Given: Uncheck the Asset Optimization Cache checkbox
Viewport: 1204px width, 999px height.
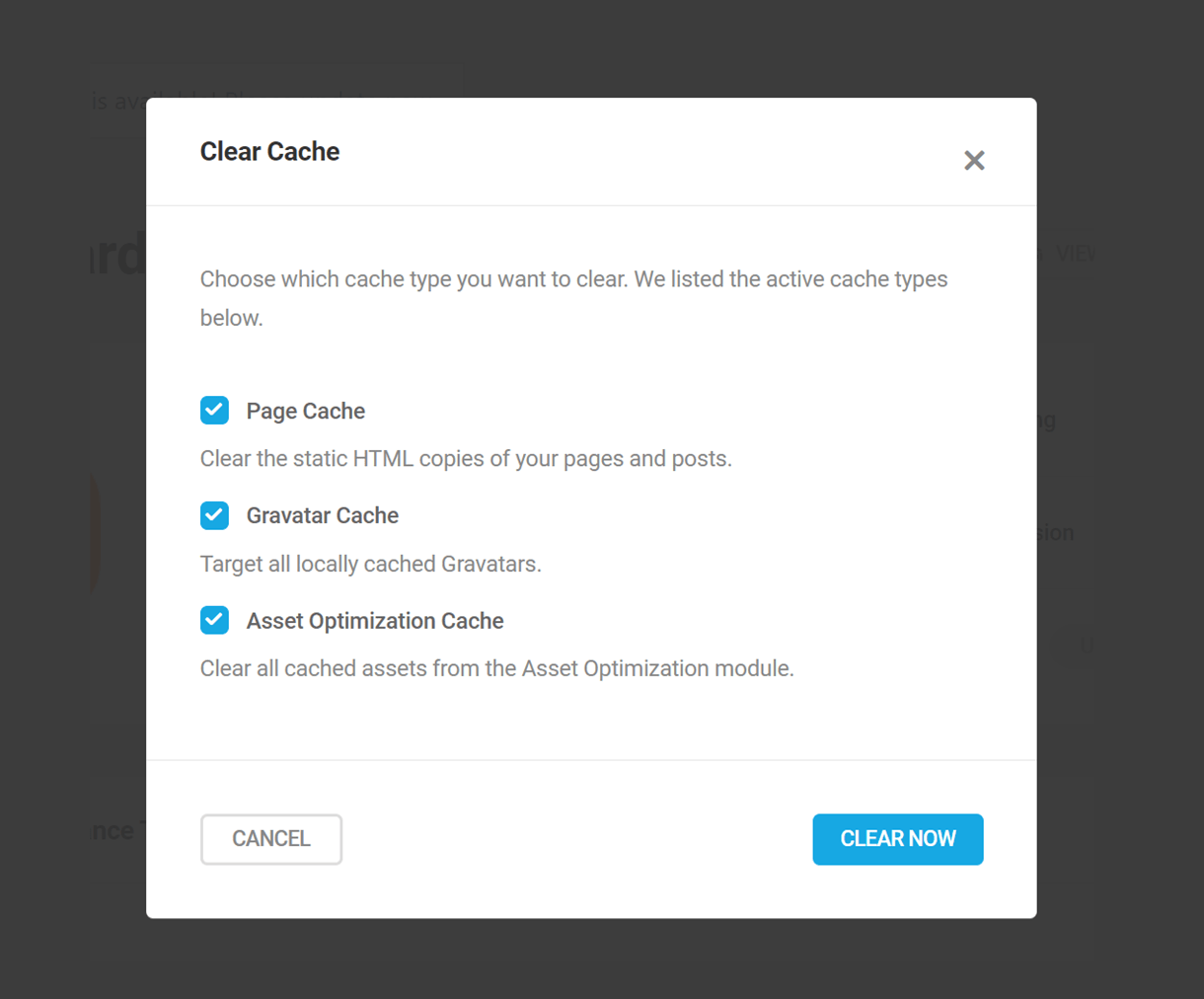Looking at the screenshot, I should point(214,620).
